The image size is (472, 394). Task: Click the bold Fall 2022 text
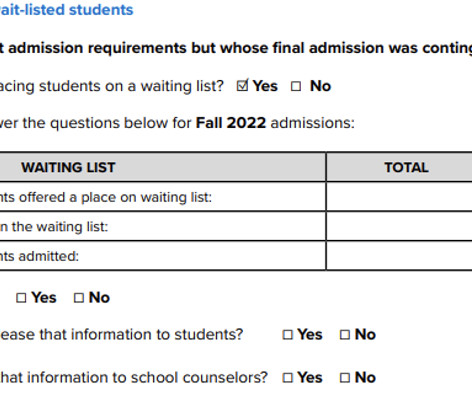(x=231, y=123)
